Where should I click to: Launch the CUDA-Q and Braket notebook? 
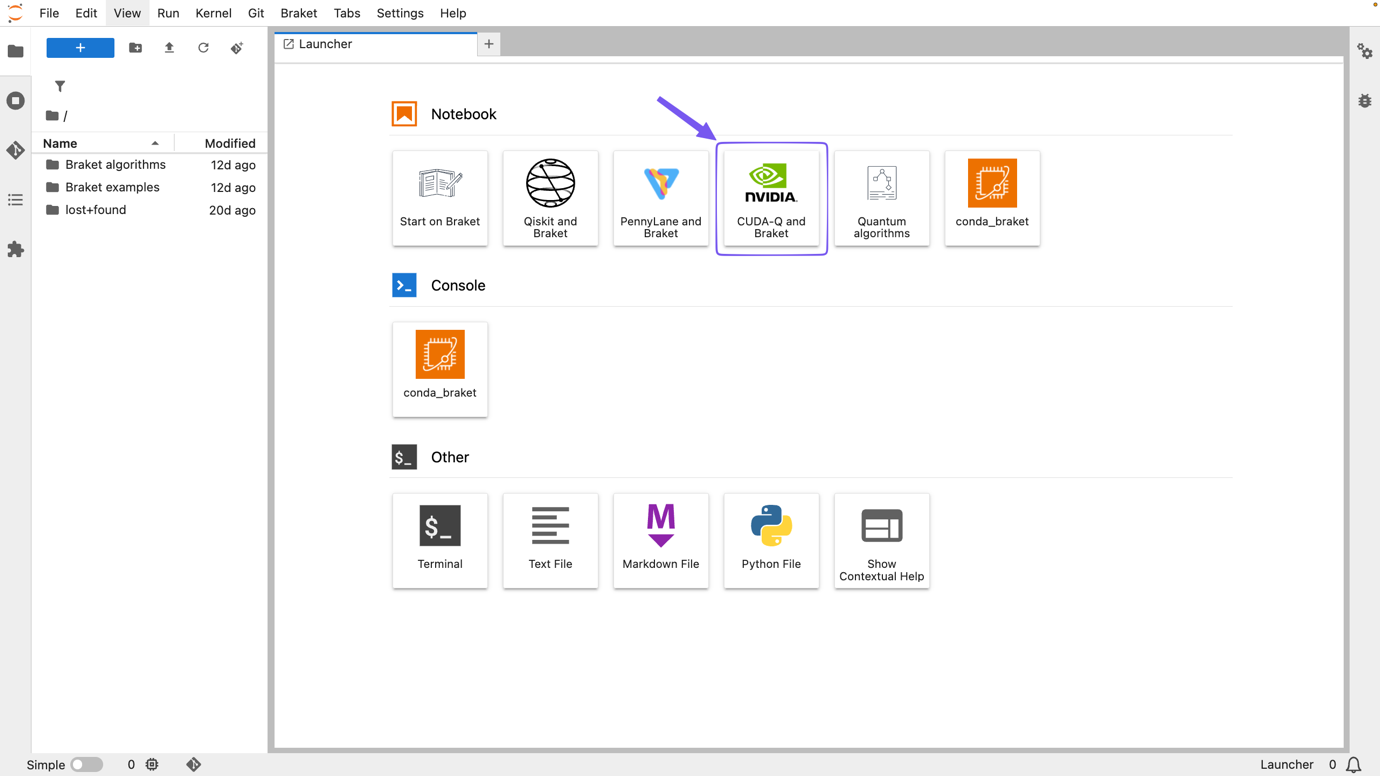click(x=771, y=198)
